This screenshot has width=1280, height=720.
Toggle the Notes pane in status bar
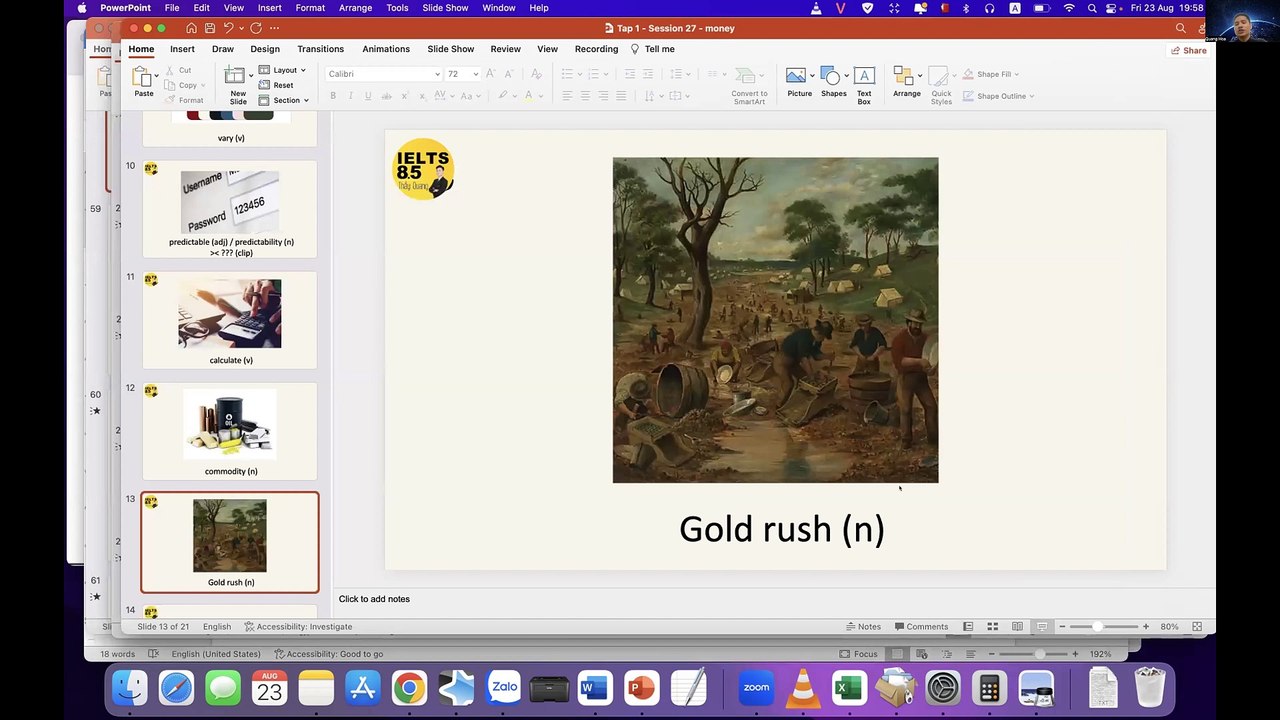pos(864,627)
